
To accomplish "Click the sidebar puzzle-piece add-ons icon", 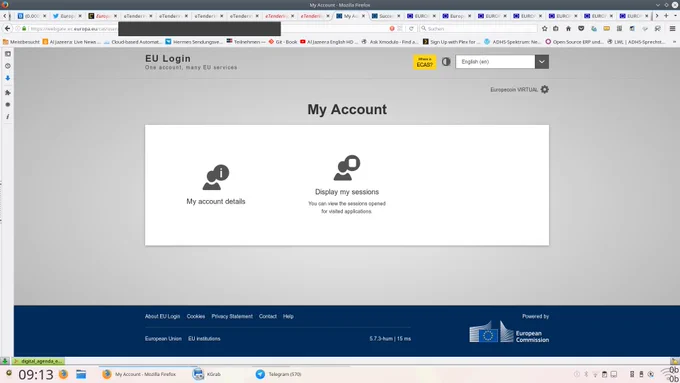I will coord(7,92).
